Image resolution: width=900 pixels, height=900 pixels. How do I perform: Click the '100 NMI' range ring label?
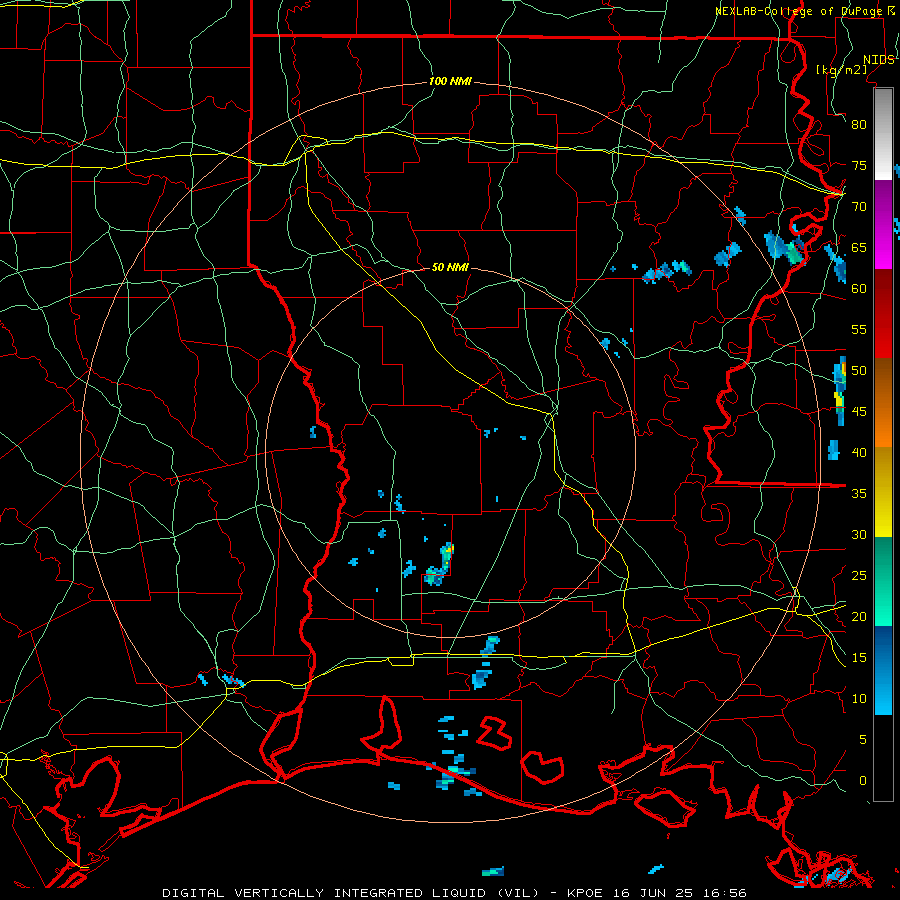[x=450, y=82]
